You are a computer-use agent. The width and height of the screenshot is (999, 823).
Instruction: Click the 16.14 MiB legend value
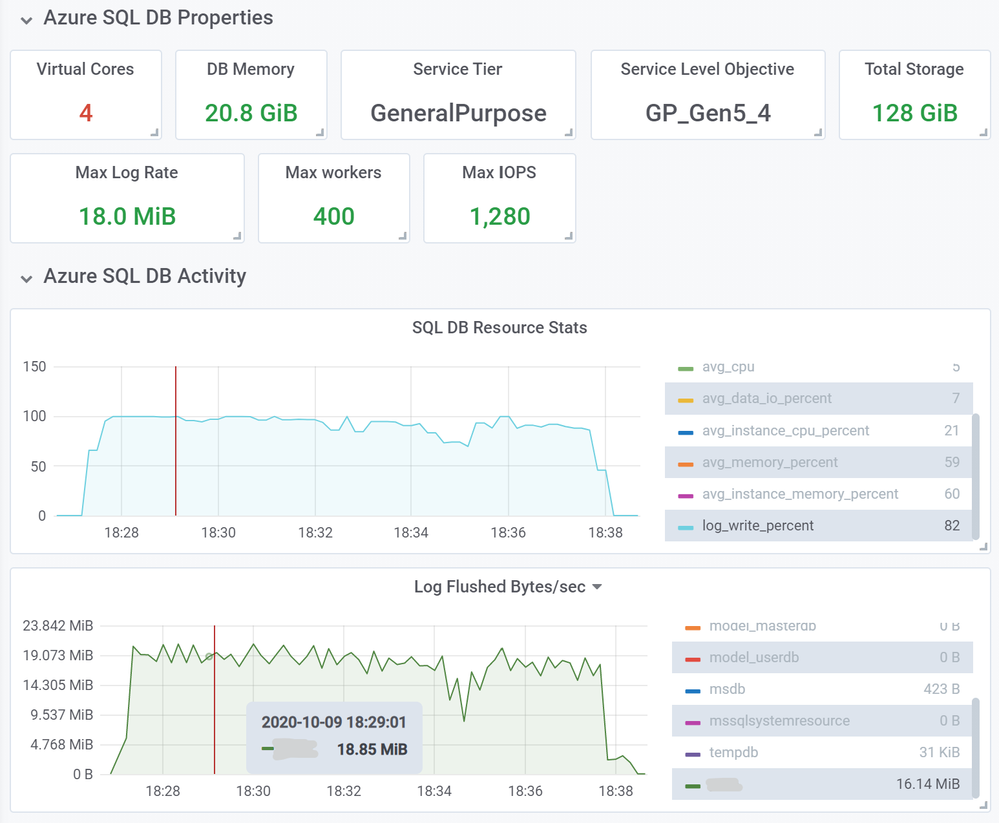pos(928,784)
